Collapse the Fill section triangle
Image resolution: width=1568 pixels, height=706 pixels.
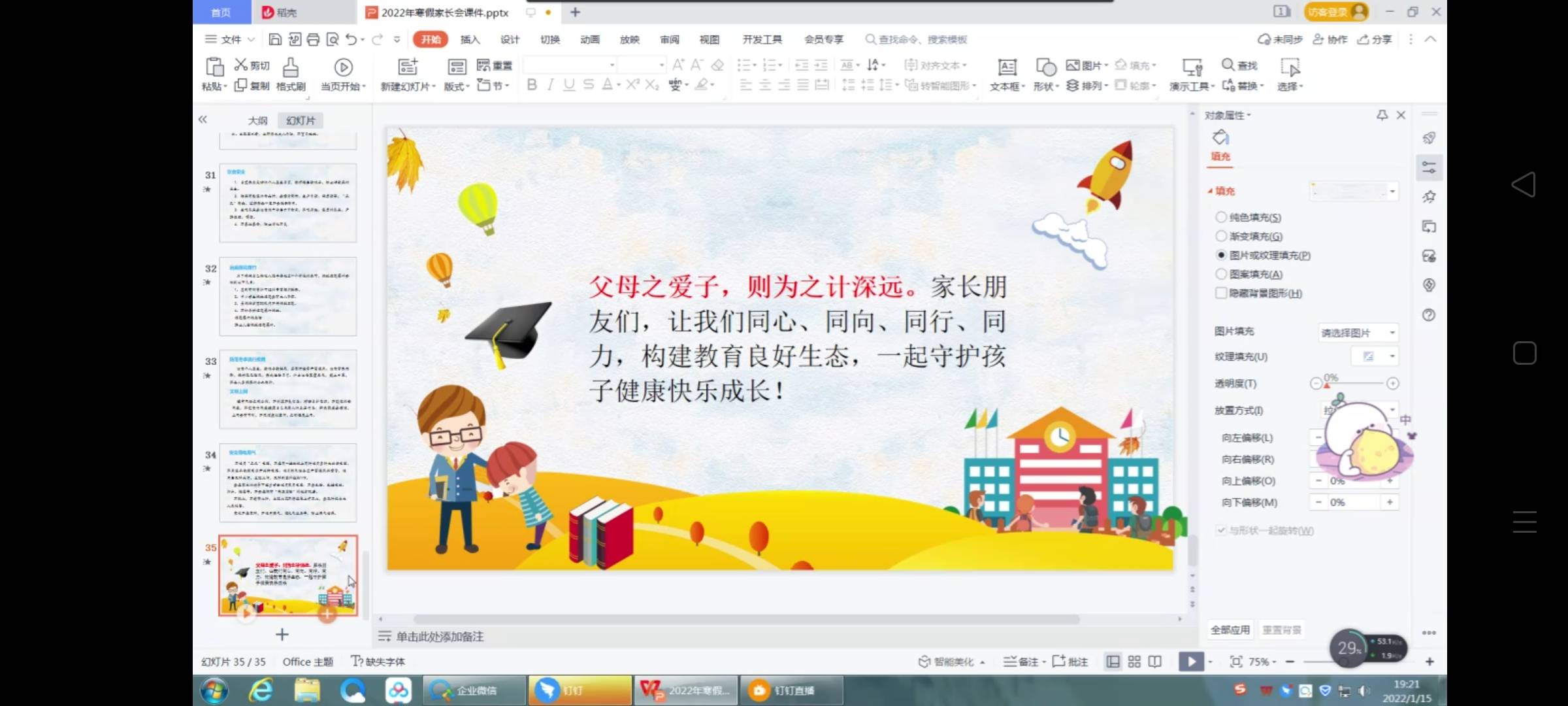1210,191
